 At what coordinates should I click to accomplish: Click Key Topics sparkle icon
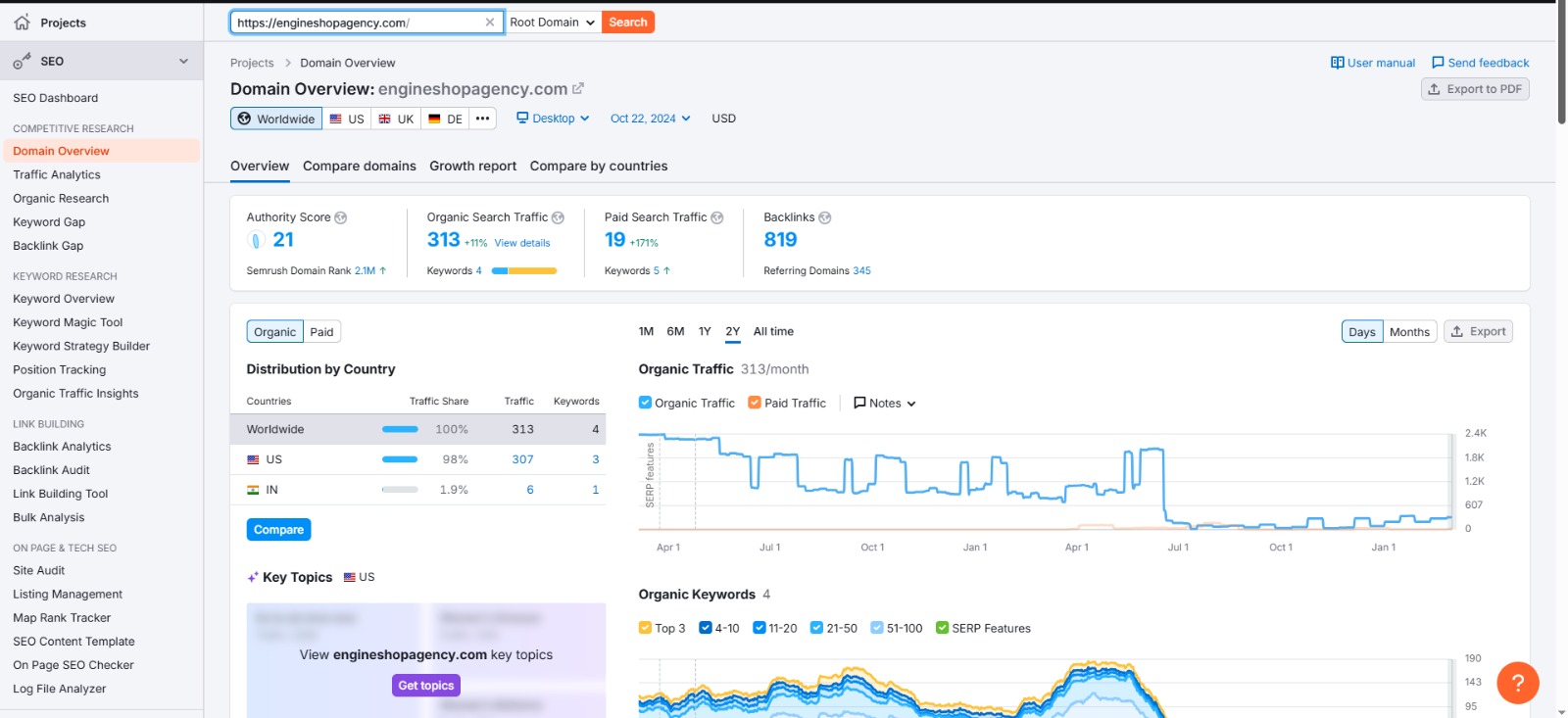pyautogui.click(x=253, y=578)
